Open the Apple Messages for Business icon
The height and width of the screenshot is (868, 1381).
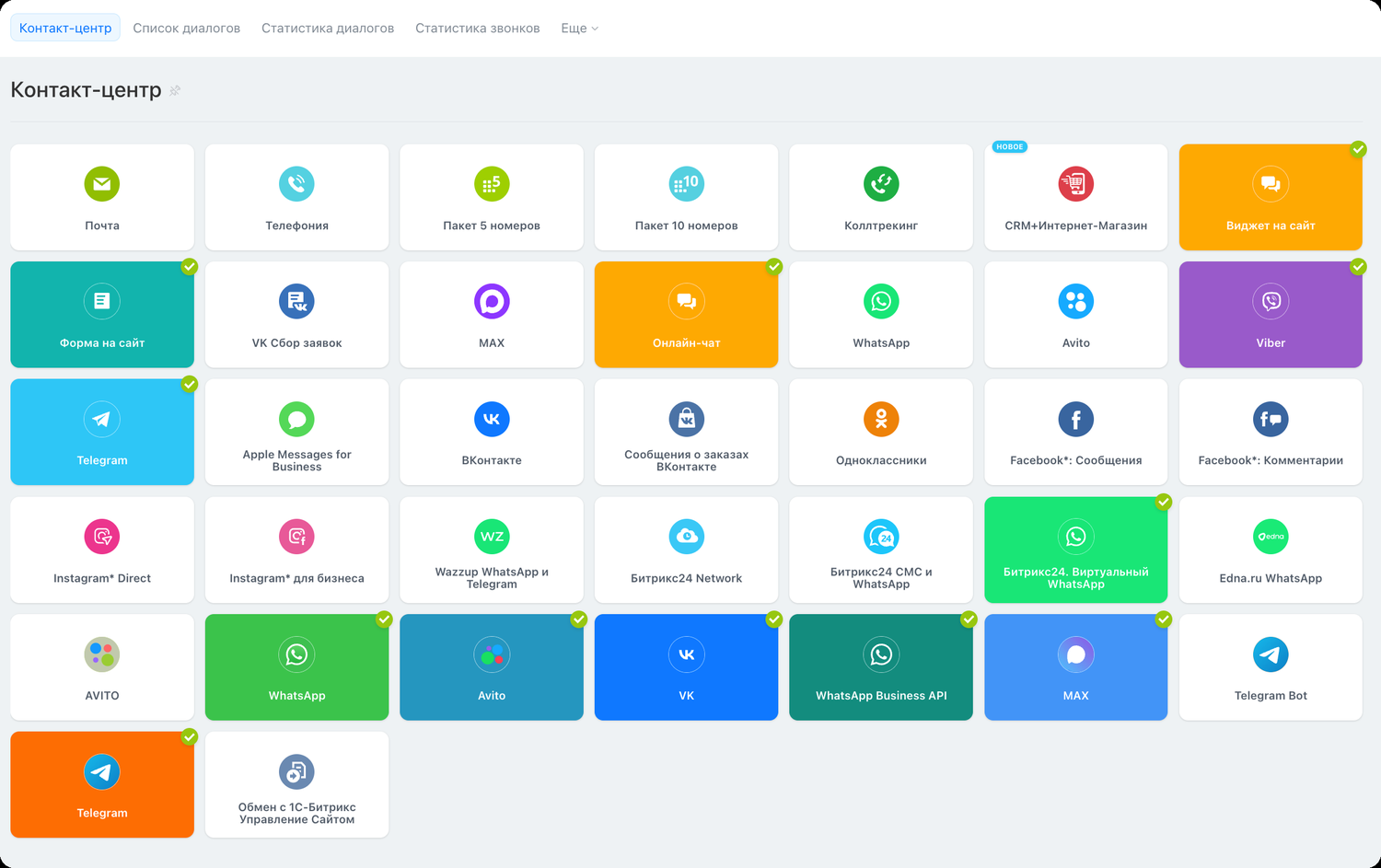coord(296,419)
